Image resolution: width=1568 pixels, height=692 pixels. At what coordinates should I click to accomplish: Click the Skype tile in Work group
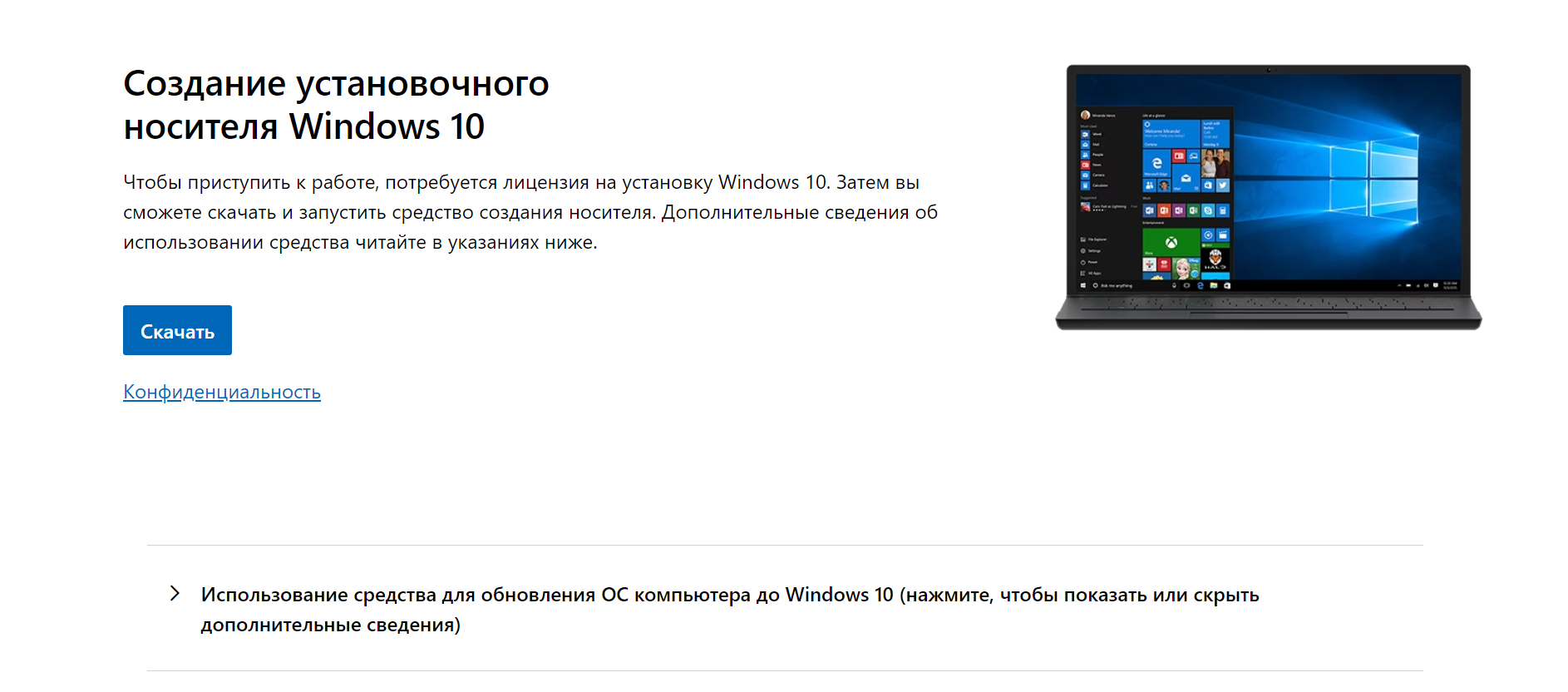[x=1208, y=210]
